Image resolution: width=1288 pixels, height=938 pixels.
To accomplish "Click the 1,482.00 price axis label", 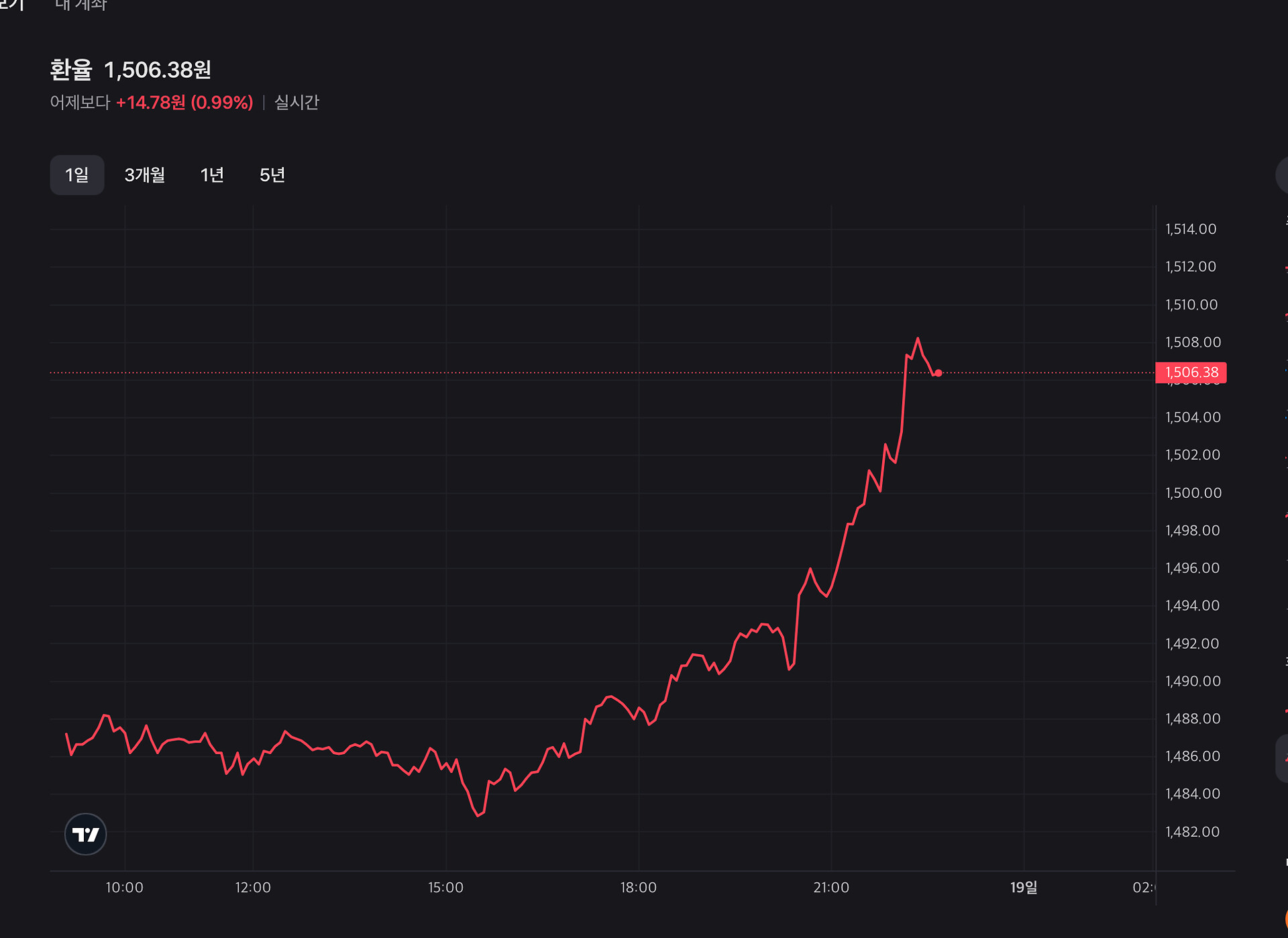I will click(x=1192, y=832).
